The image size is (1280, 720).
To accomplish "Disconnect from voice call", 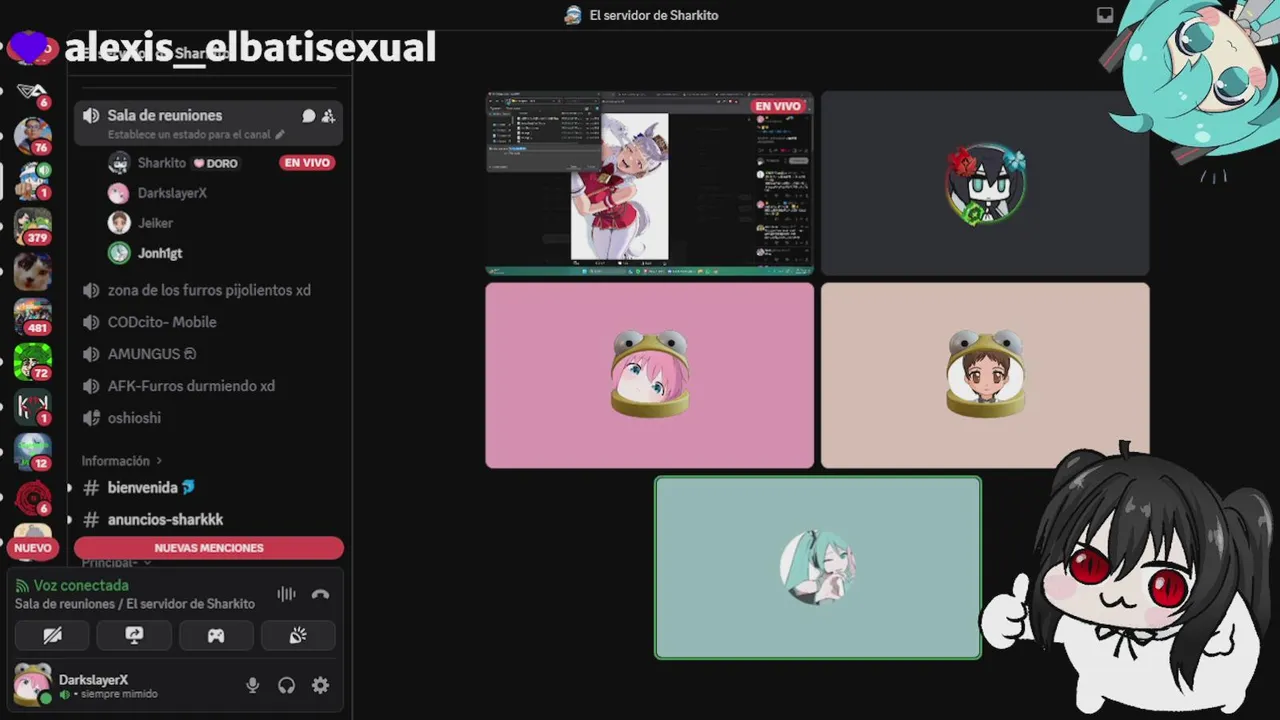I will (x=320, y=594).
